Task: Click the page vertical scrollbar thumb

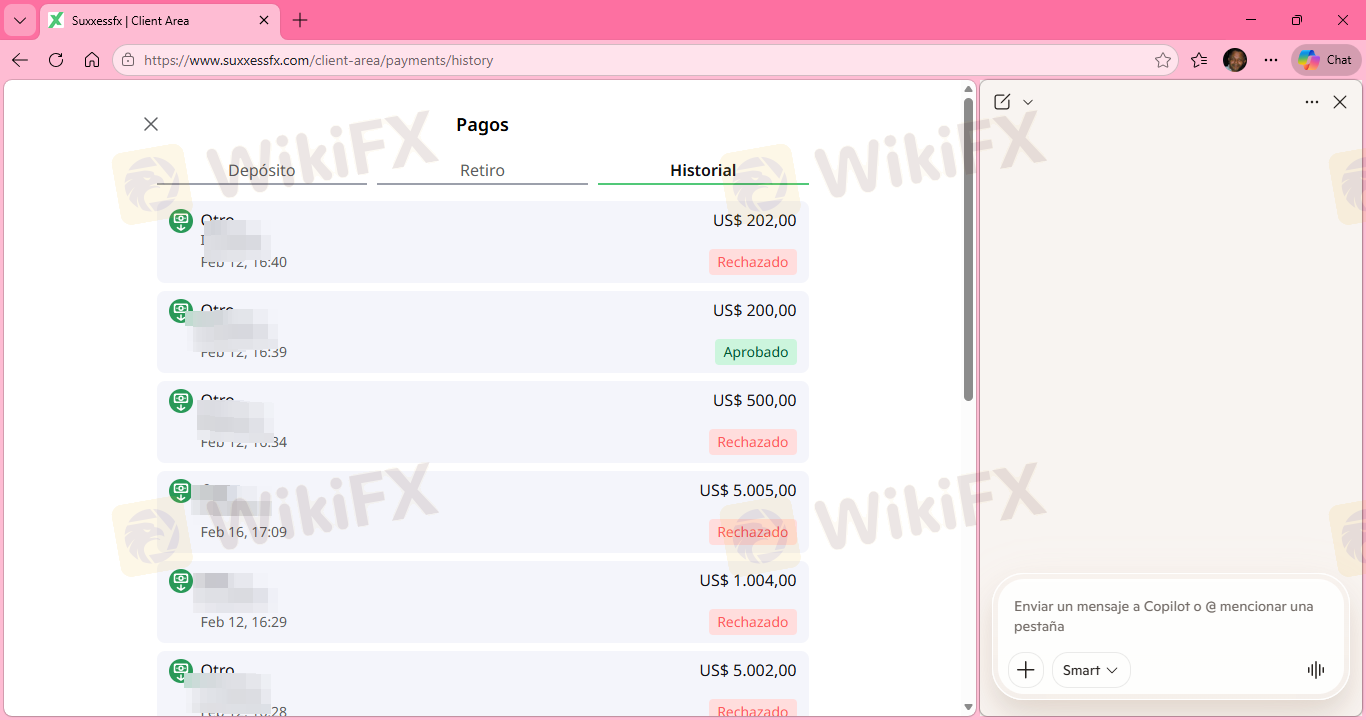Action: click(968, 250)
